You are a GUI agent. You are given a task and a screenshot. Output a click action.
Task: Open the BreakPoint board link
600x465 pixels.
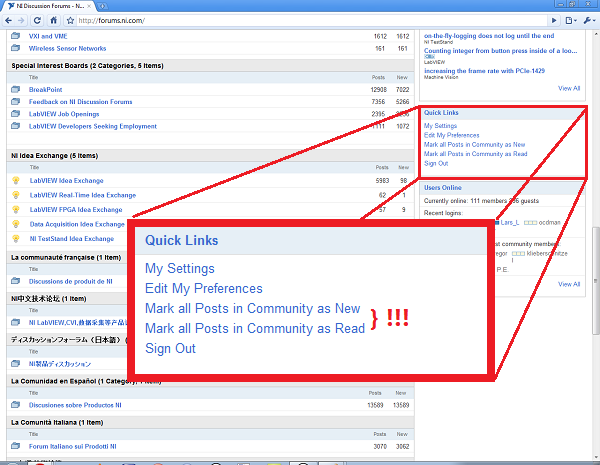pos(46,90)
